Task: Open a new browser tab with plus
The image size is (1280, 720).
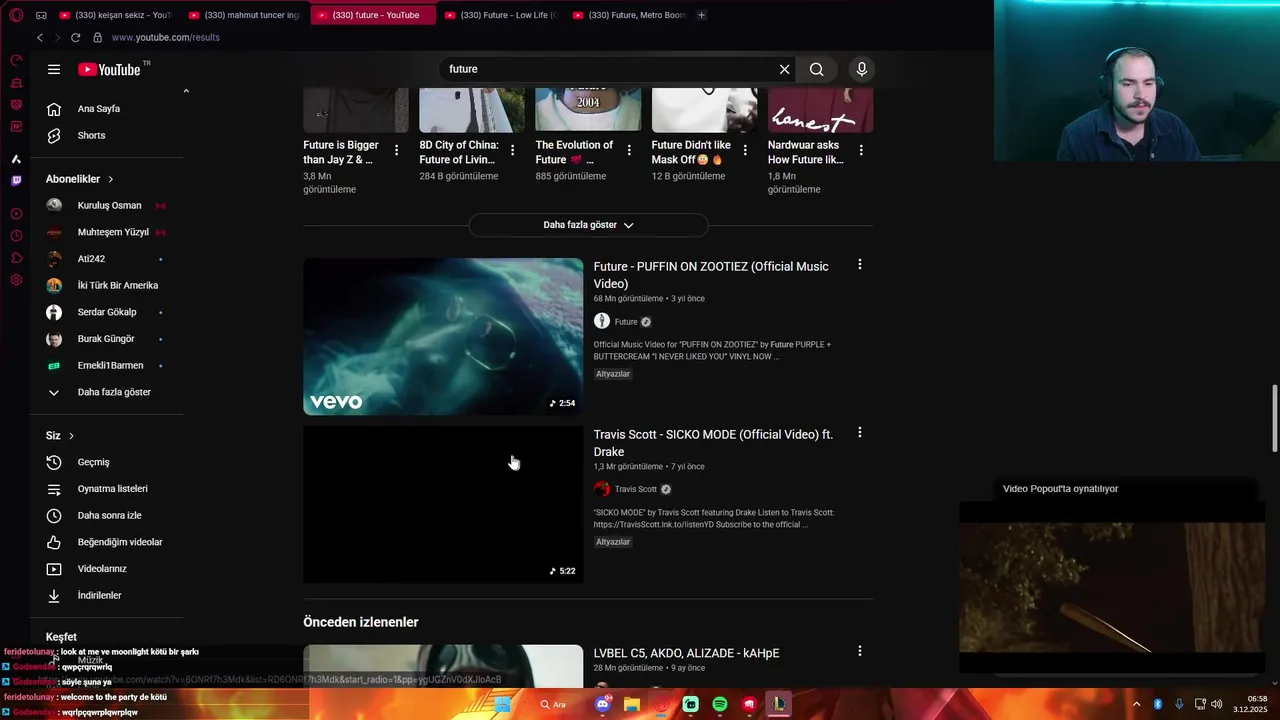Action: pos(701,15)
